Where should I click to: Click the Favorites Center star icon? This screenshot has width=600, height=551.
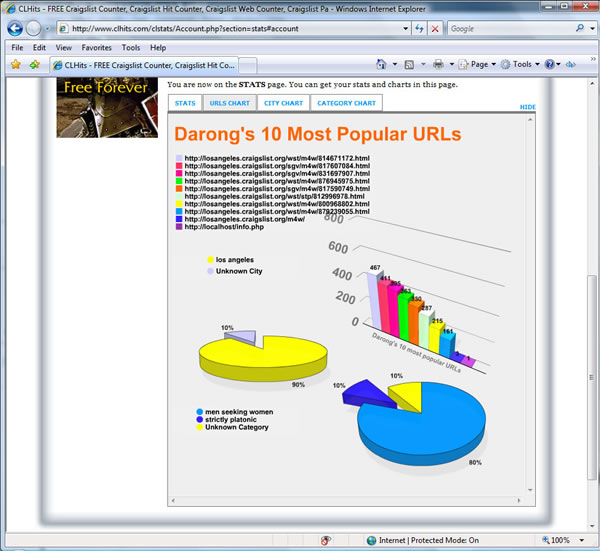click(15, 65)
